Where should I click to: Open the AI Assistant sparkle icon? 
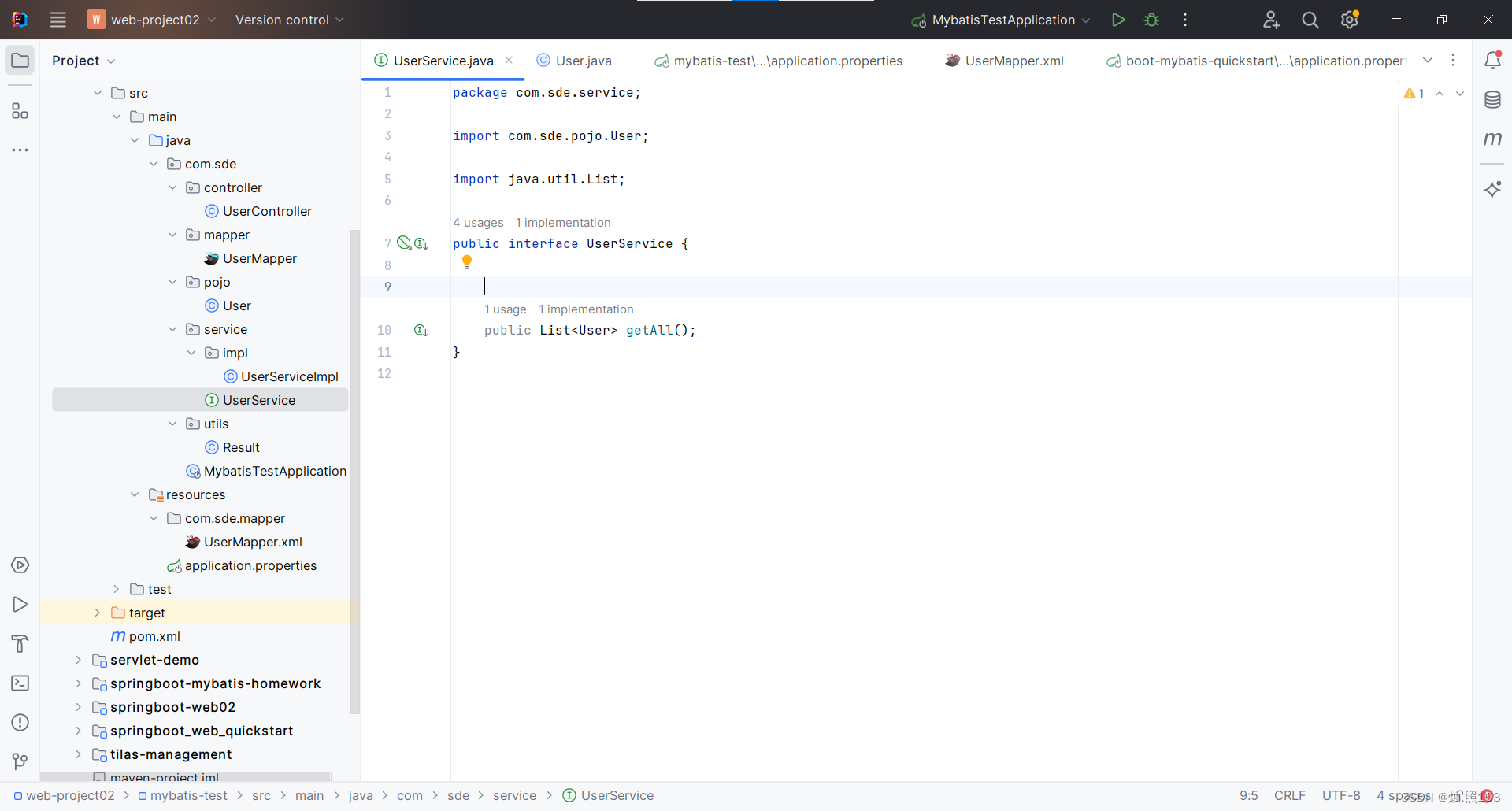1492,189
